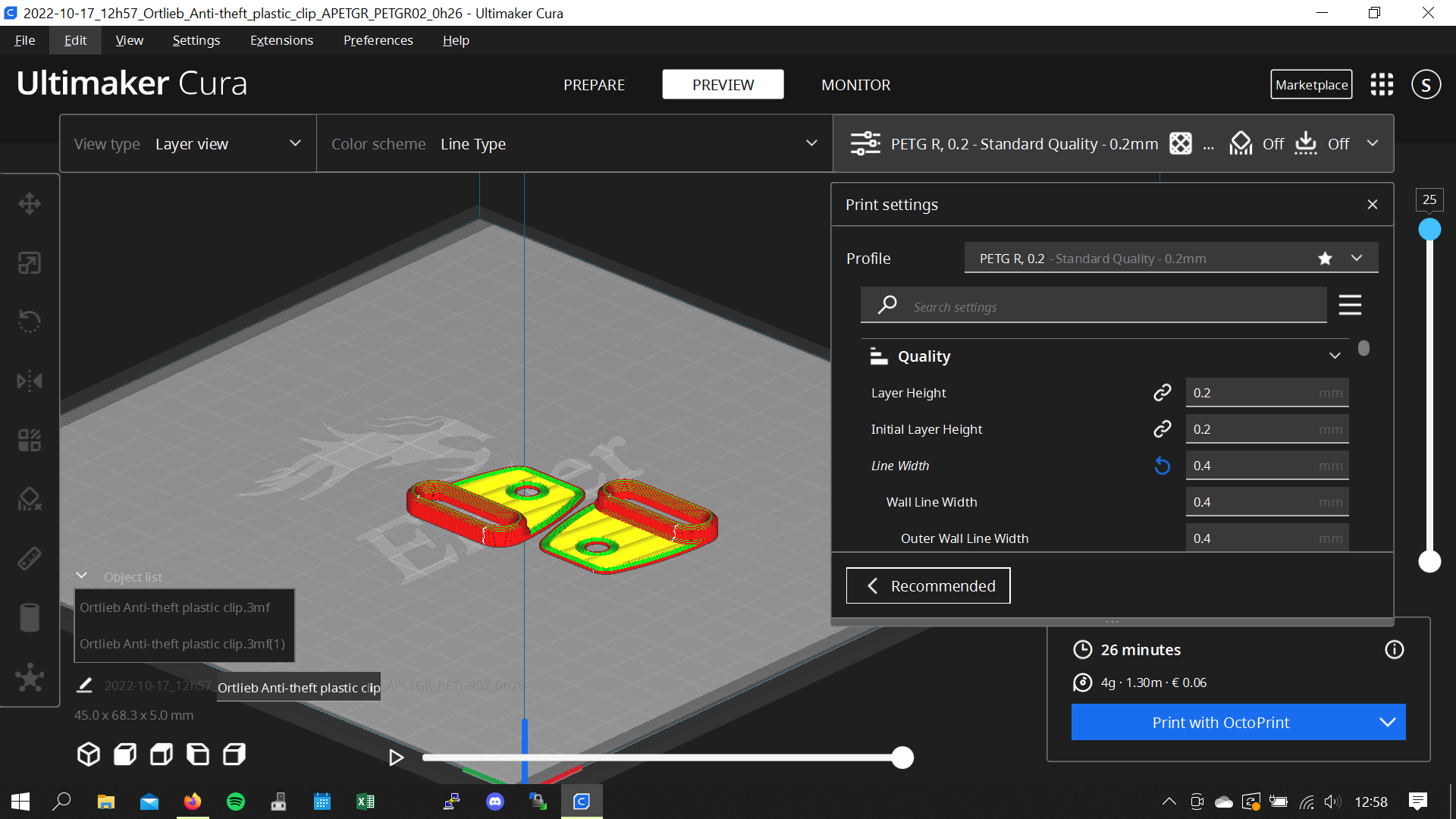This screenshot has height=819, width=1456.
Task: Select the Mirror tool in left toolbar
Action: pyautogui.click(x=30, y=381)
